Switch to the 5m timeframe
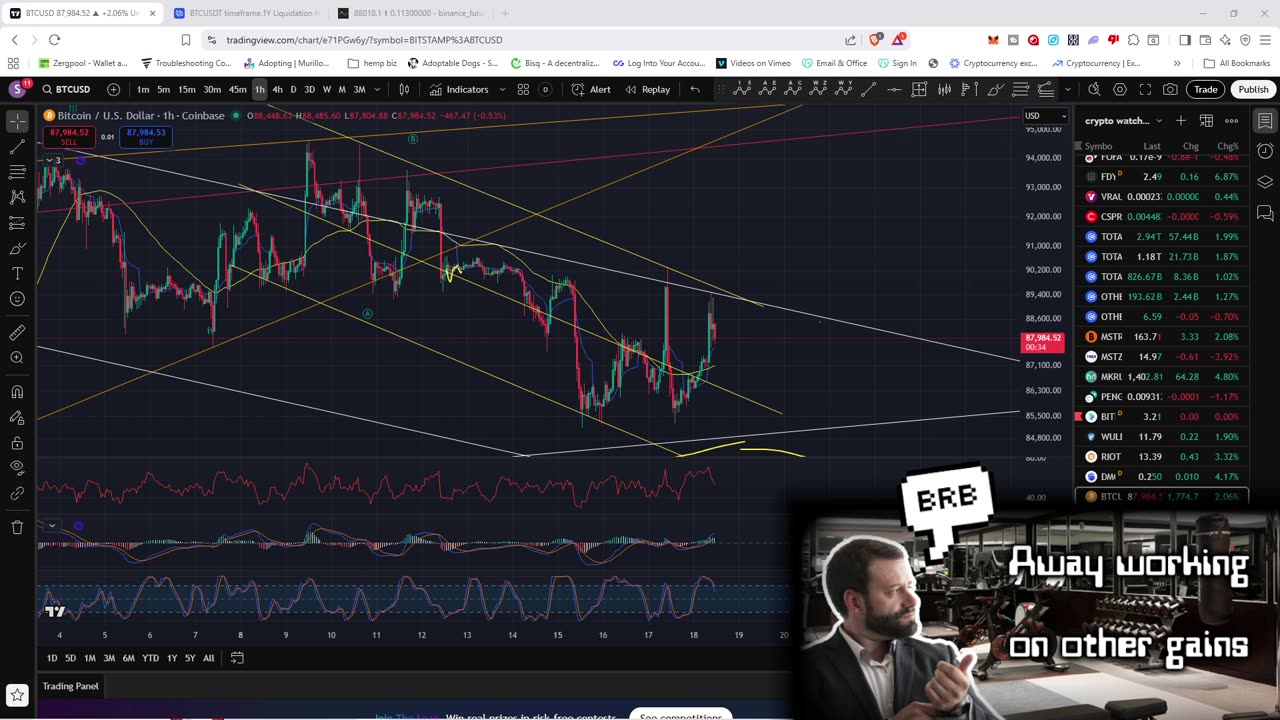1280x720 pixels. click(x=163, y=89)
